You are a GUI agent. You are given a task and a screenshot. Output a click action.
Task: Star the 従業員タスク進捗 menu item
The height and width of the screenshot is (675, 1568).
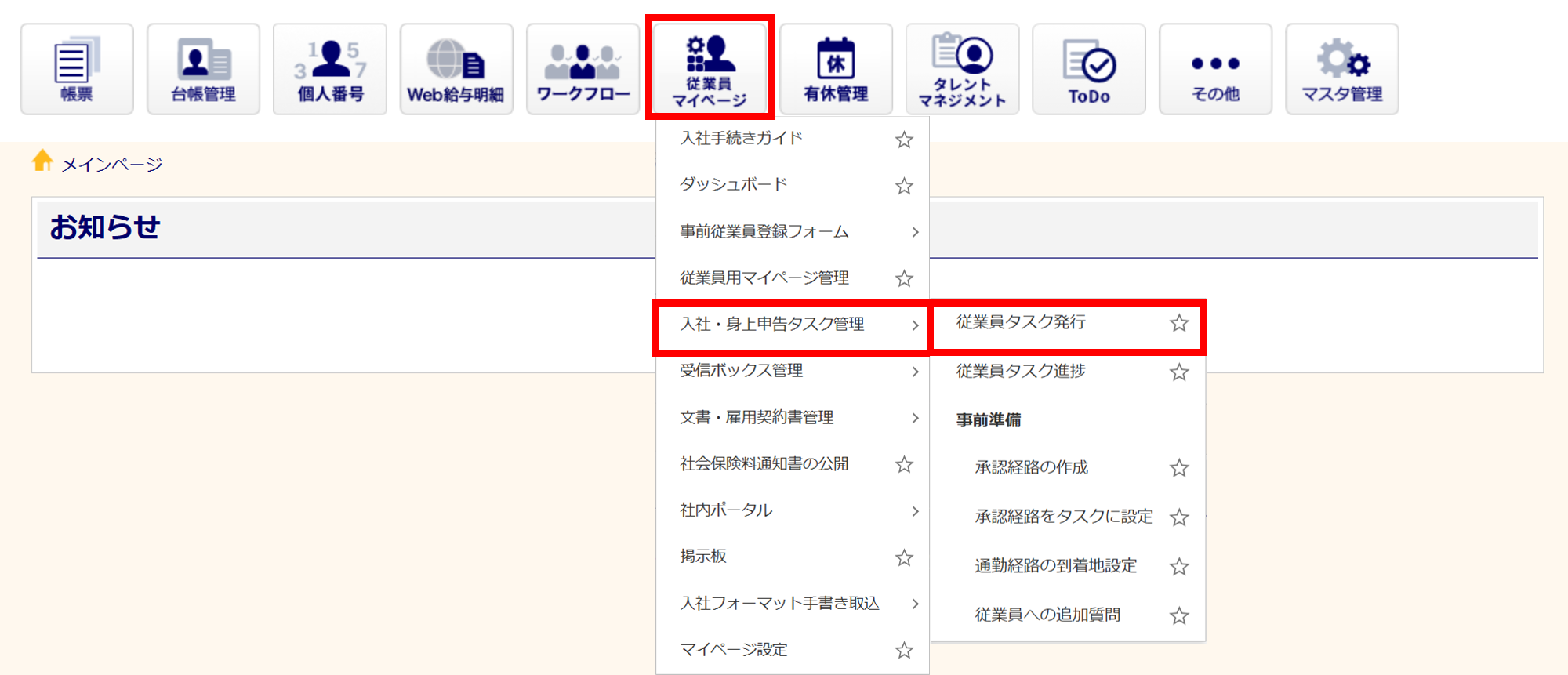coord(1179,372)
